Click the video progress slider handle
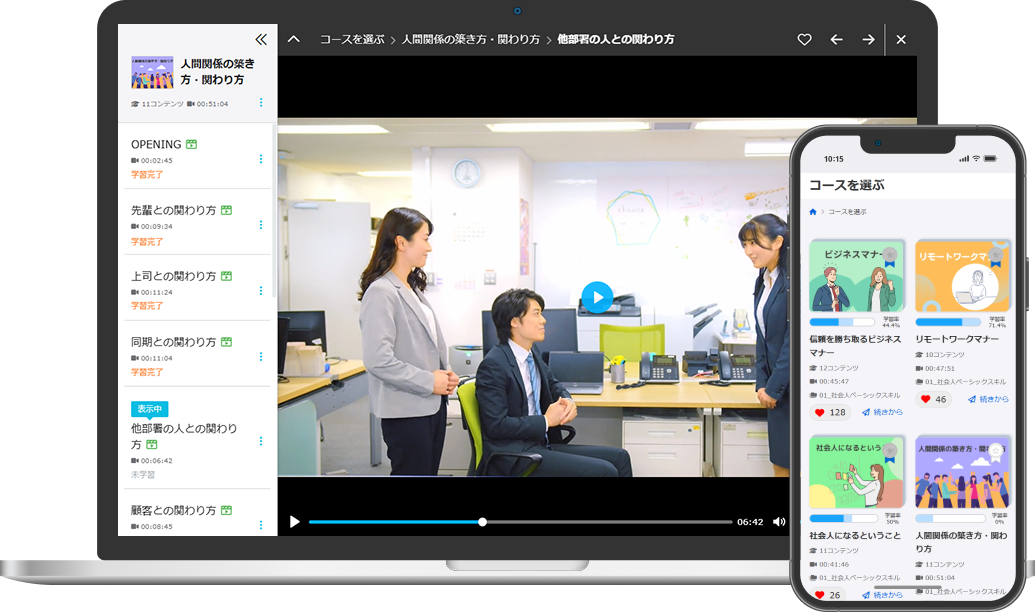 point(482,521)
